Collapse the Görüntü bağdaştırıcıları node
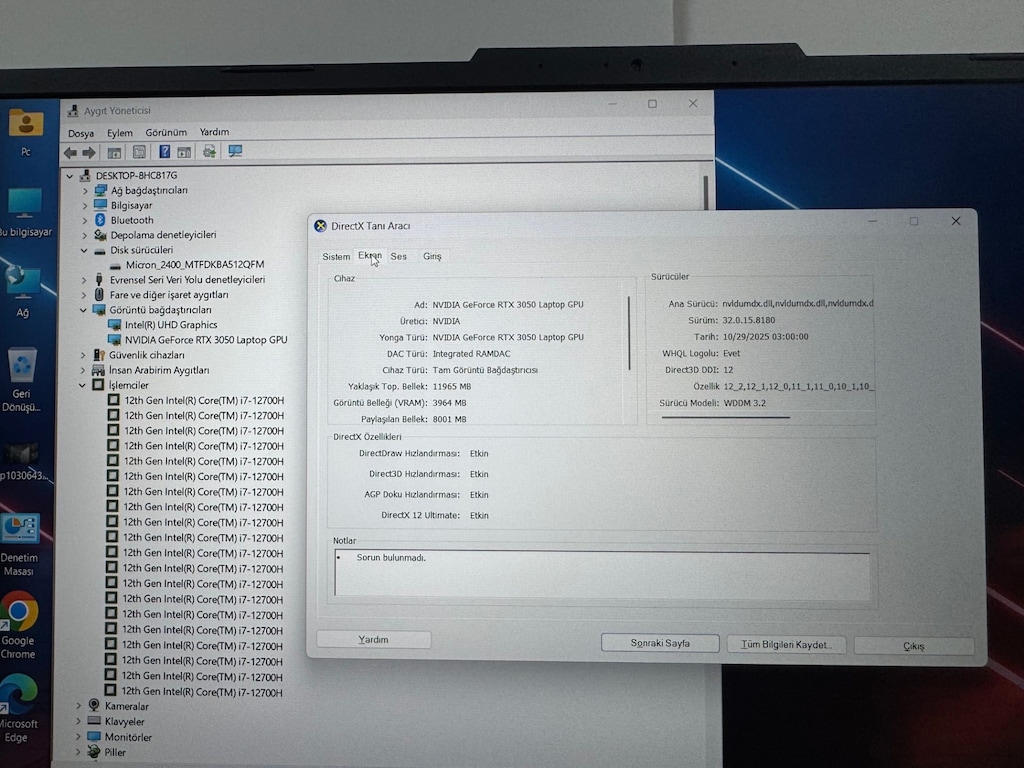The image size is (1024, 768). pos(84,310)
